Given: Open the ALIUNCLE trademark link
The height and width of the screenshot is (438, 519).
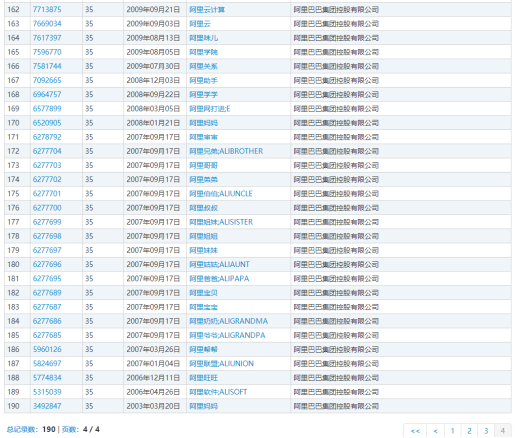Looking at the screenshot, I should point(221,194).
